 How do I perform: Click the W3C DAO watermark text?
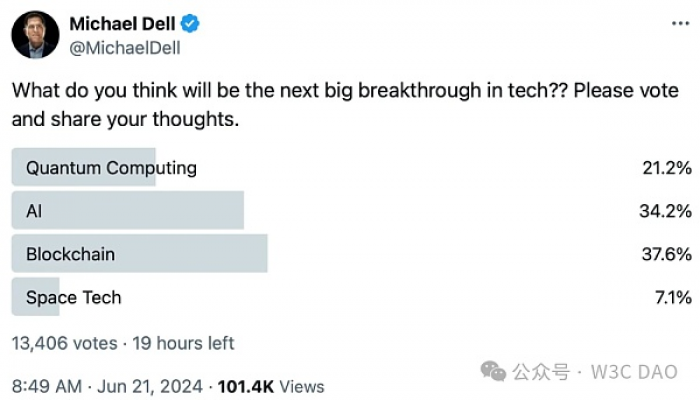pos(634,371)
